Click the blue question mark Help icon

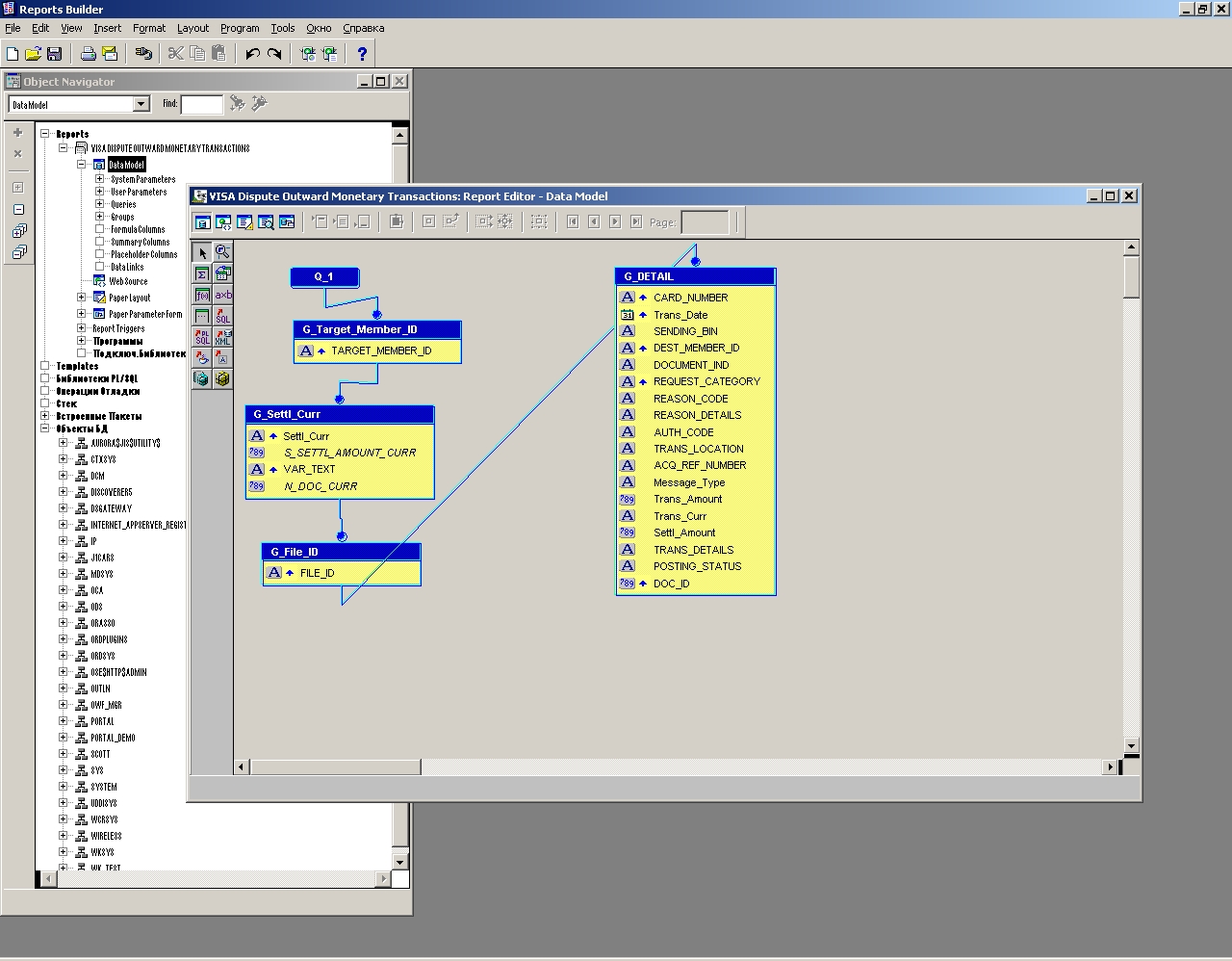tap(362, 54)
